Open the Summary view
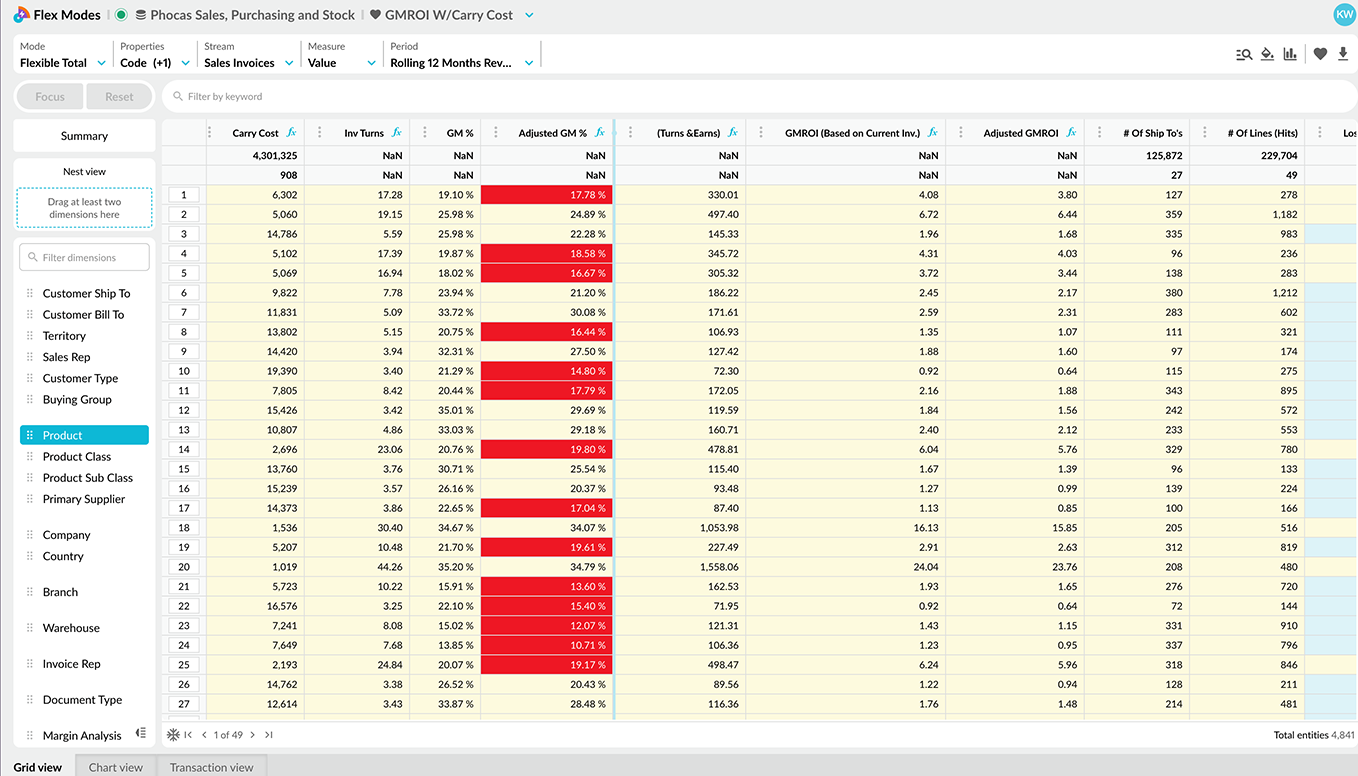This screenshot has height=776, width=1358. [x=84, y=135]
